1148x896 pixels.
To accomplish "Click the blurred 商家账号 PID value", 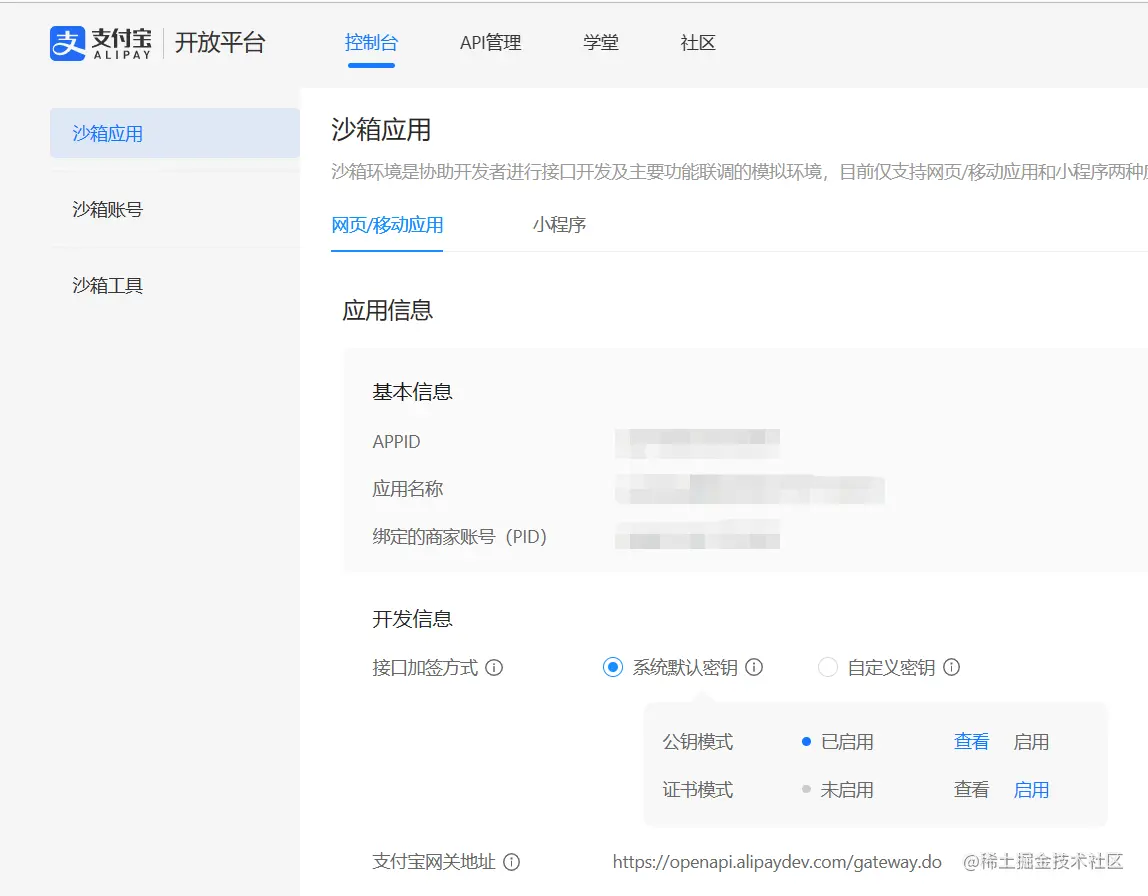I will (x=697, y=535).
